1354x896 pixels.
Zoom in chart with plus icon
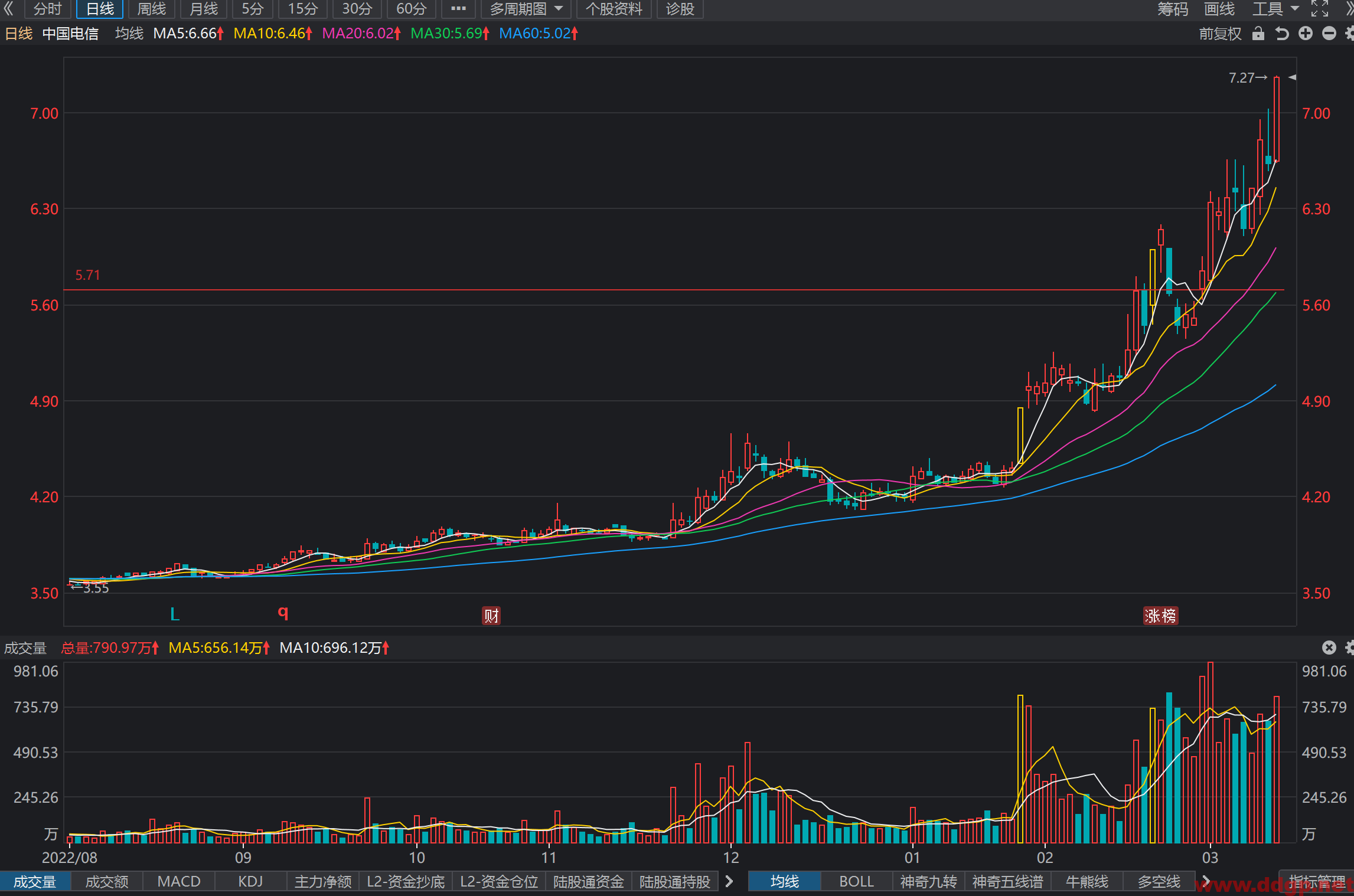(1306, 34)
